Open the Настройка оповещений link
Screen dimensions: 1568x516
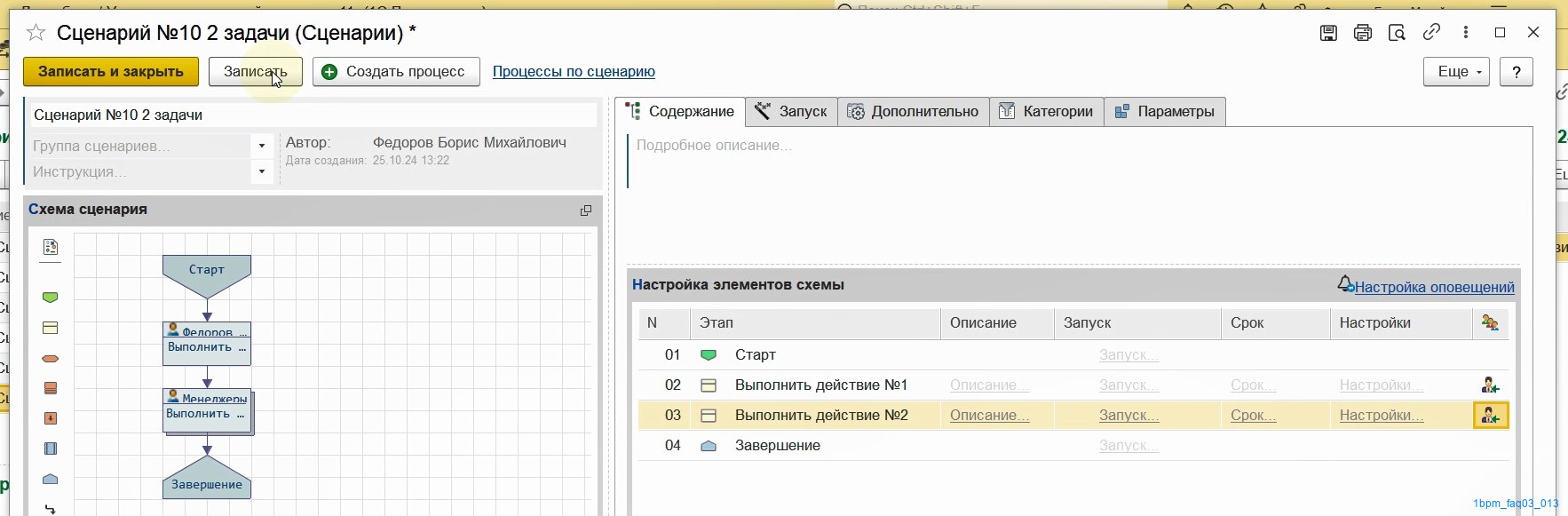click(1434, 287)
